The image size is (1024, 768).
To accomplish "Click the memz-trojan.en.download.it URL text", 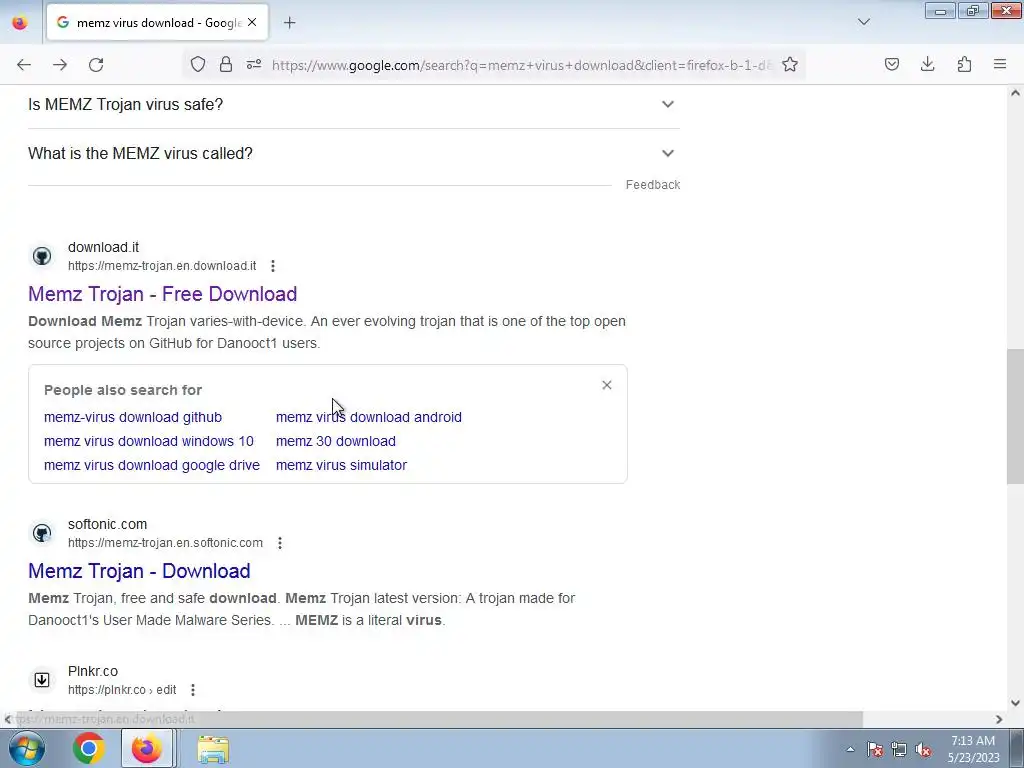I will tap(162, 266).
